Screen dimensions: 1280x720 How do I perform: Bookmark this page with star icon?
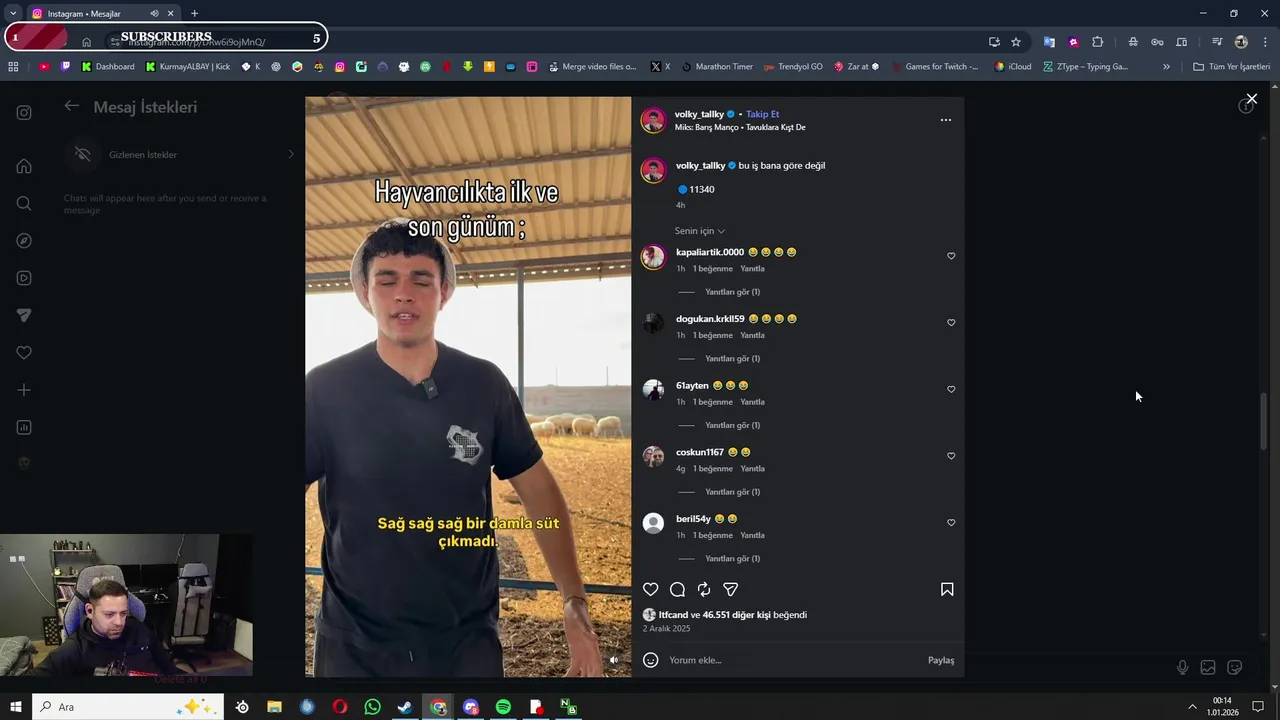point(1016,42)
